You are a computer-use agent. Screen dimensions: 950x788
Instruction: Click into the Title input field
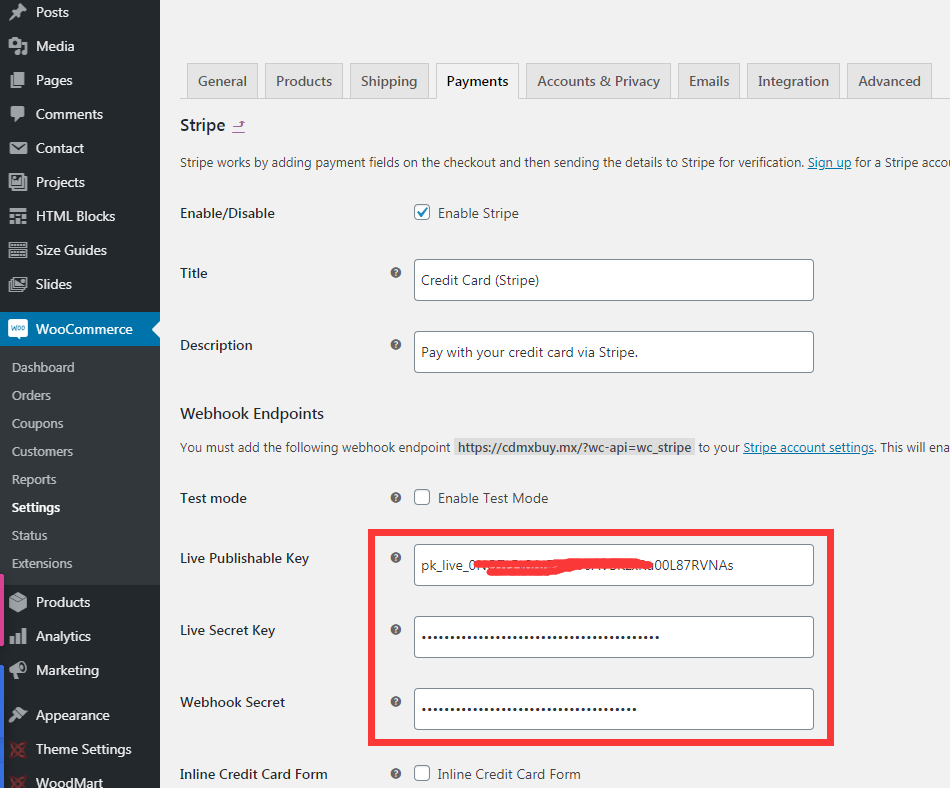coord(614,280)
